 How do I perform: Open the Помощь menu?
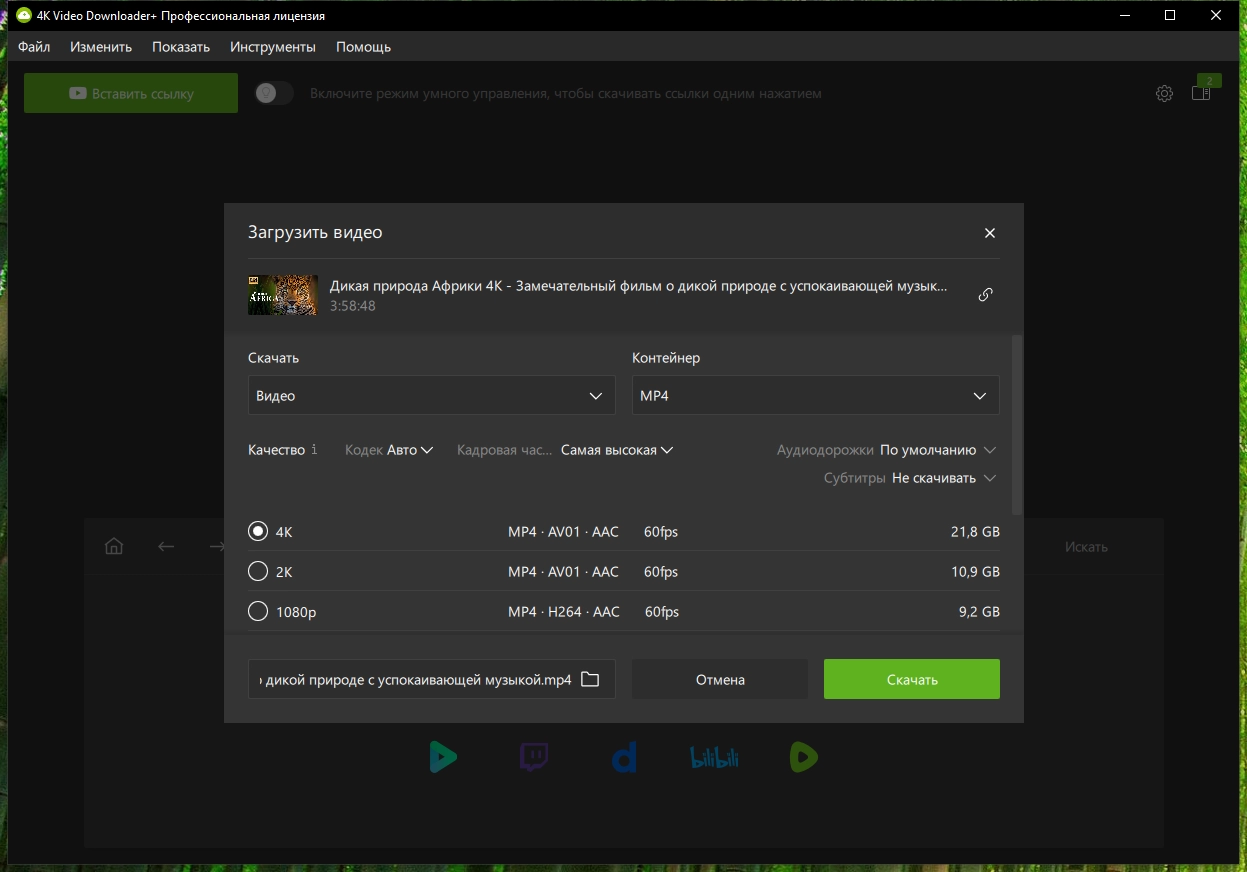[x=363, y=47]
